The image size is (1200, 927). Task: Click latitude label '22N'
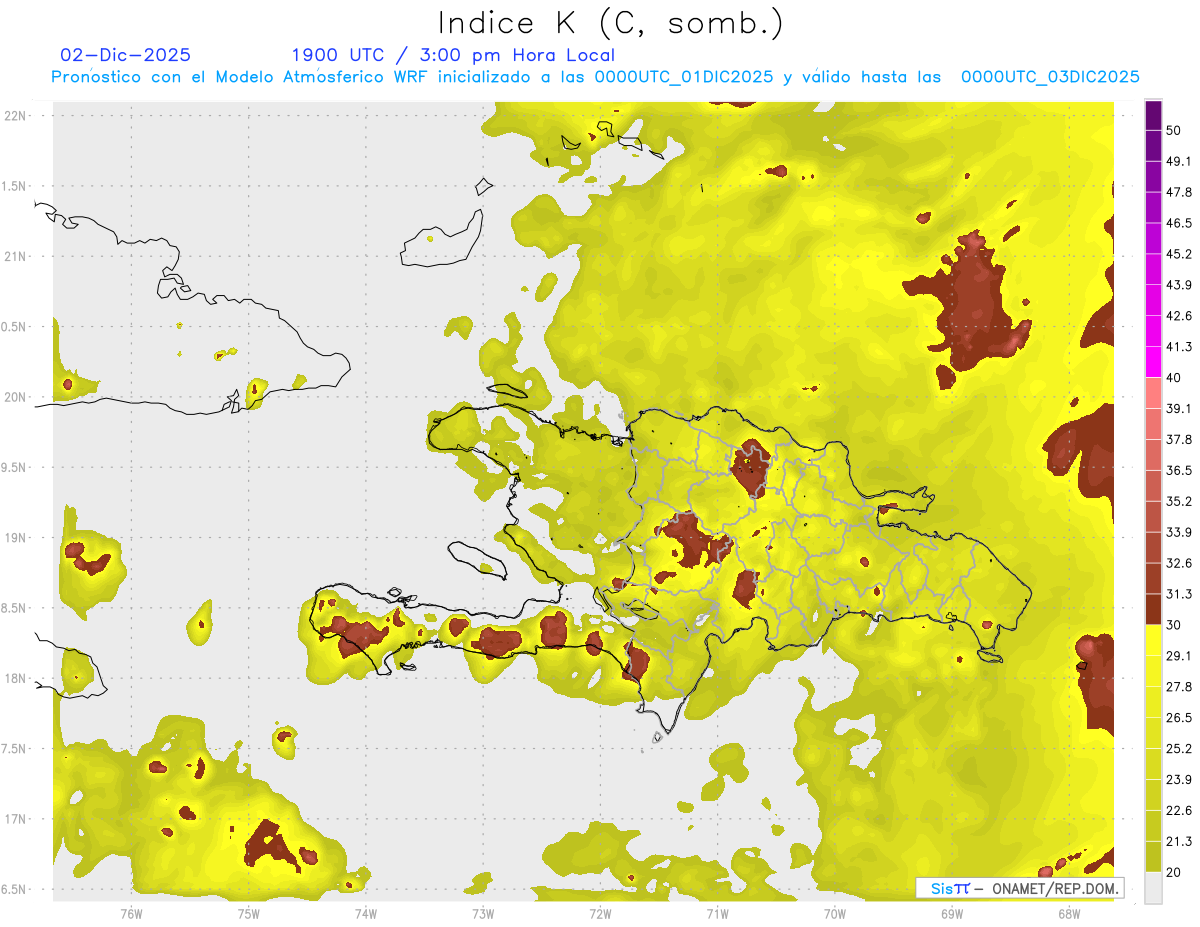16,116
